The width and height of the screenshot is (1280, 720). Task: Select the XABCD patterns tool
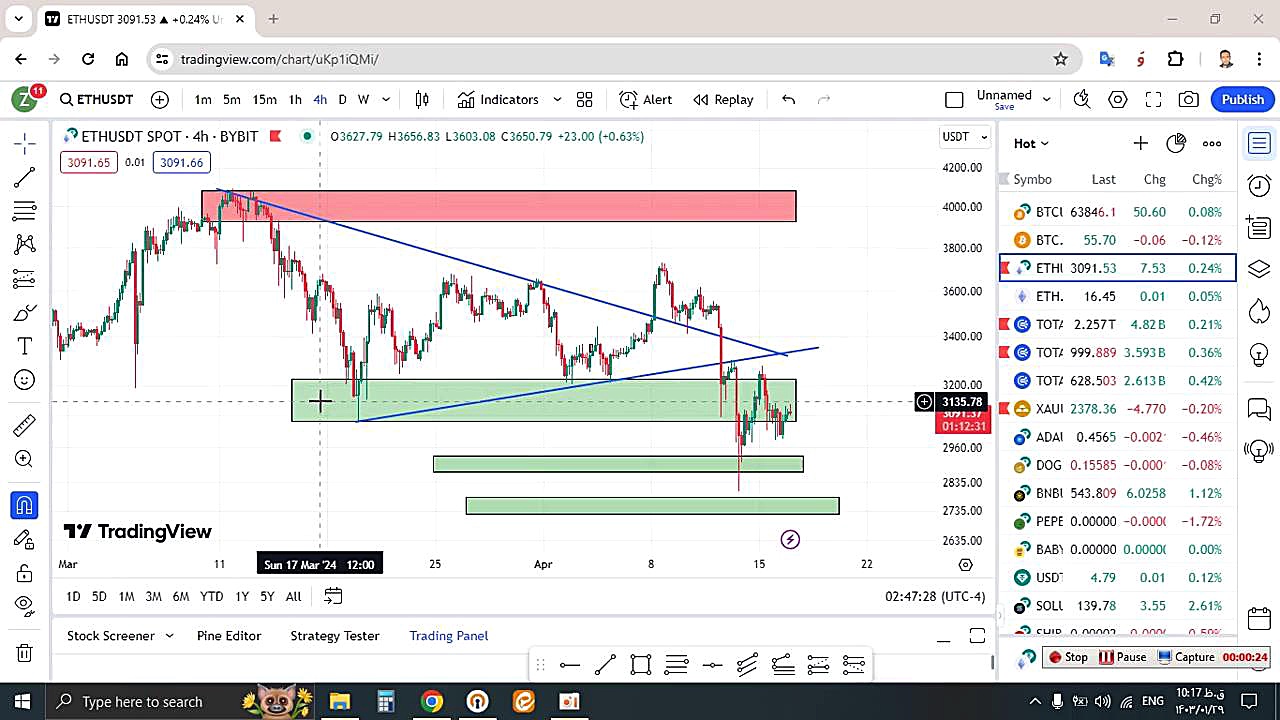coord(25,244)
